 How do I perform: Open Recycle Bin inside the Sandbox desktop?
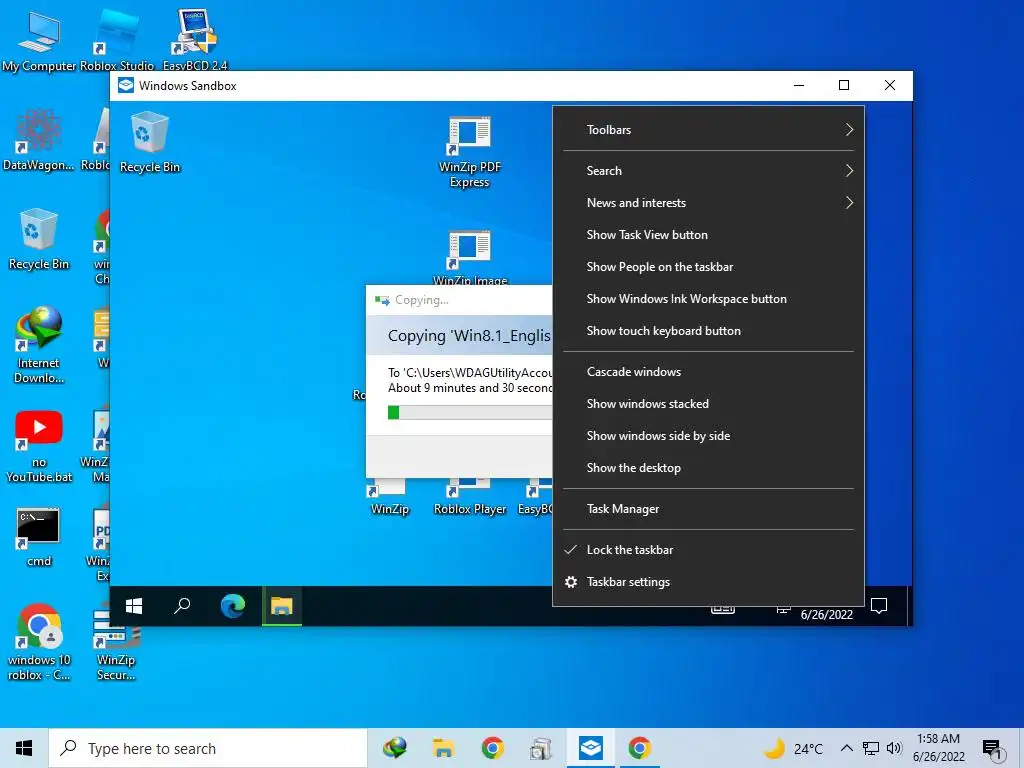150,142
